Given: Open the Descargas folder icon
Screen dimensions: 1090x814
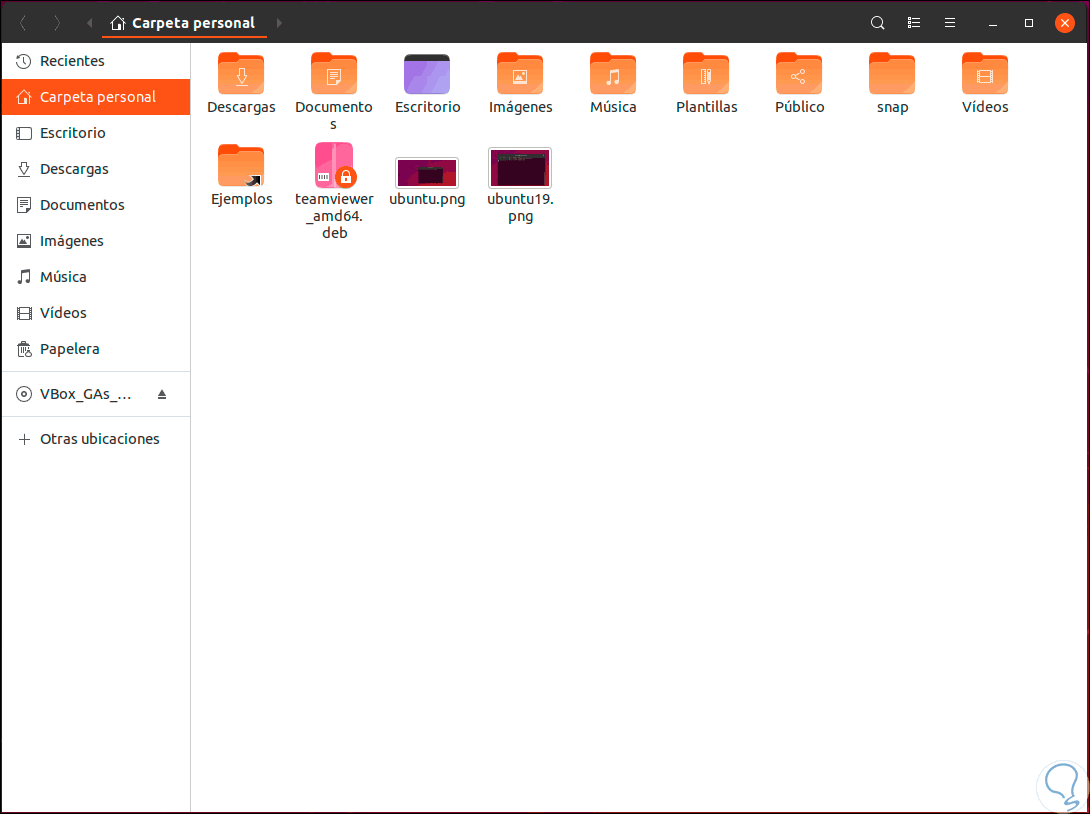Looking at the screenshot, I should click(x=241, y=74).
